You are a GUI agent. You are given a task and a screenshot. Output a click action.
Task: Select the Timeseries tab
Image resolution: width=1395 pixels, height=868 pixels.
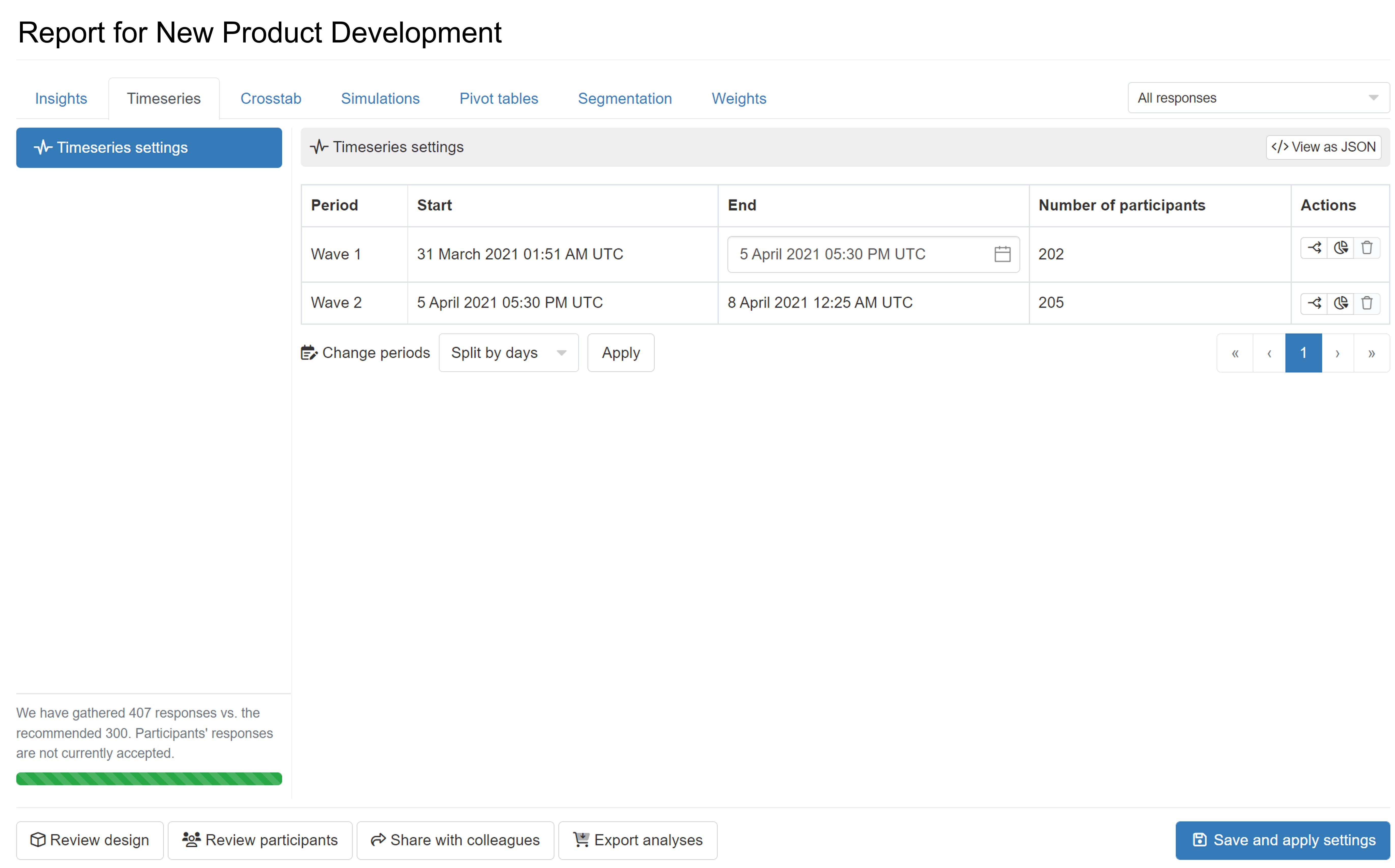(164, 98)
